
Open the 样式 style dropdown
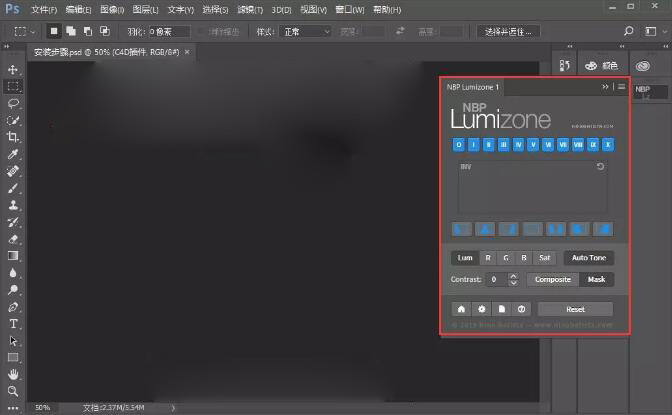306,32
